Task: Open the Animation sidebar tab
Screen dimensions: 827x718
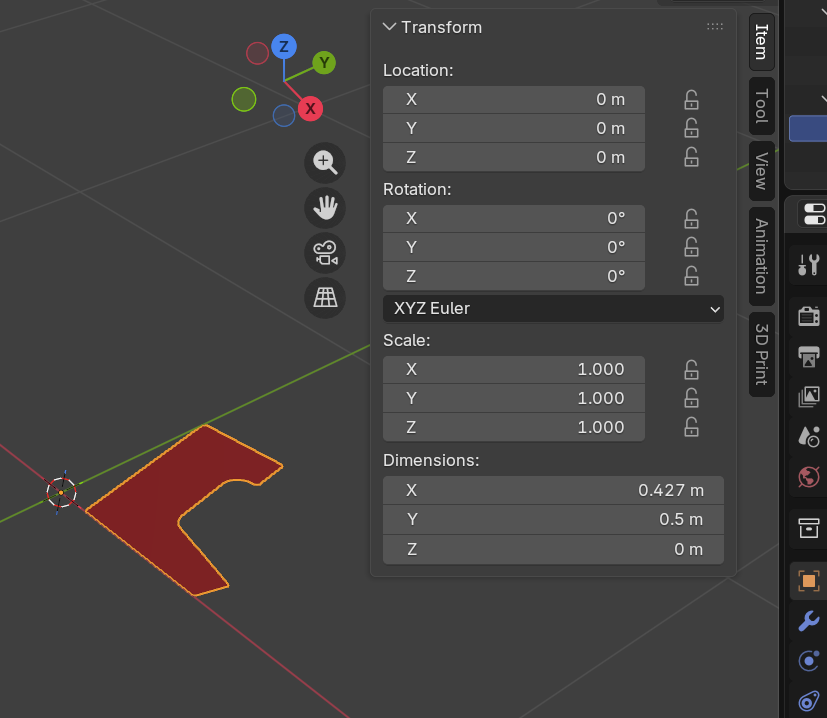Action: [x=761, y=255]
